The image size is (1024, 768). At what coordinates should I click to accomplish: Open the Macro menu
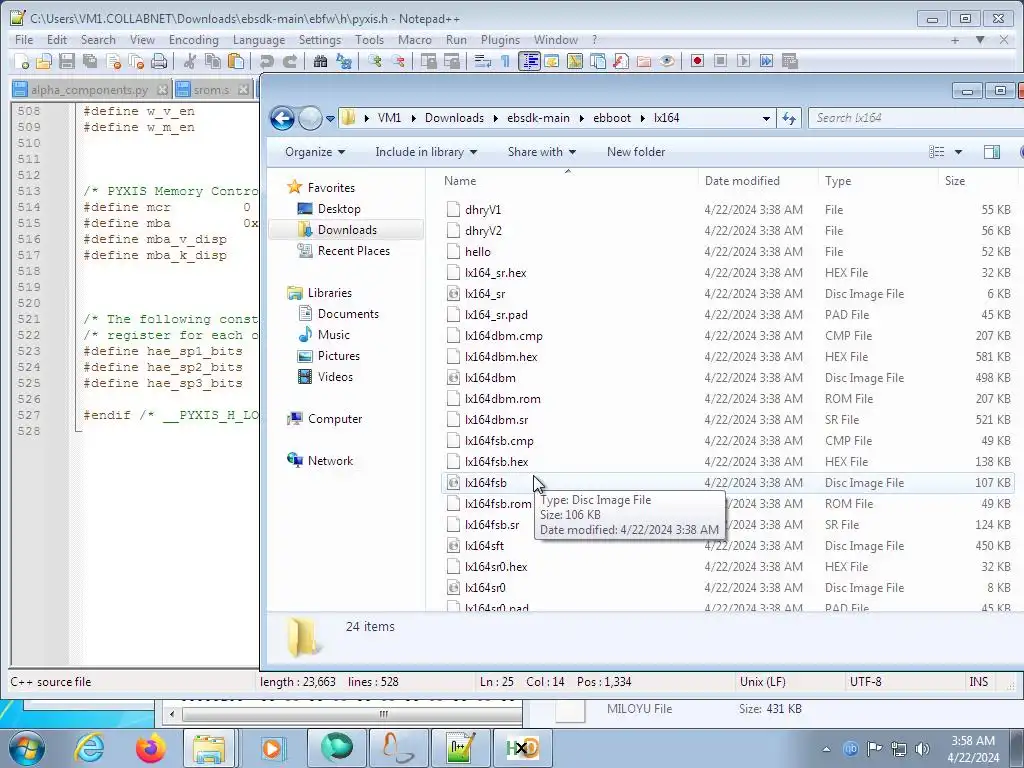coord(415,40)
